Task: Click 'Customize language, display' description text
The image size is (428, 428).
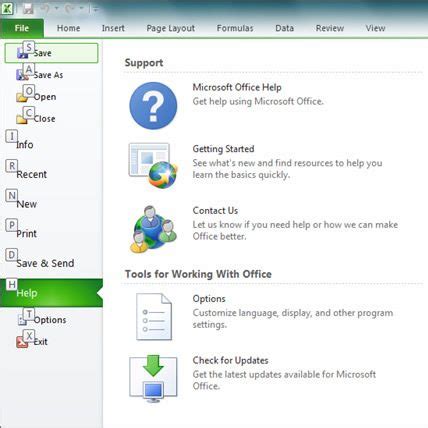Action: pyautogui.click(x=293, y=319)
